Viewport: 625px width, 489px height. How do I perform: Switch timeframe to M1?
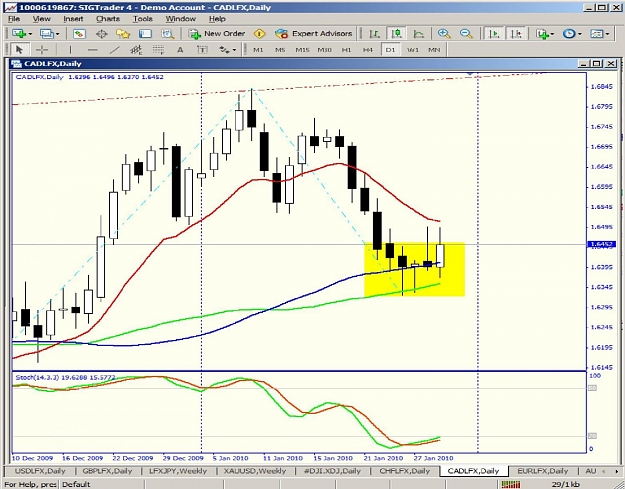click(x=258, y=50)
